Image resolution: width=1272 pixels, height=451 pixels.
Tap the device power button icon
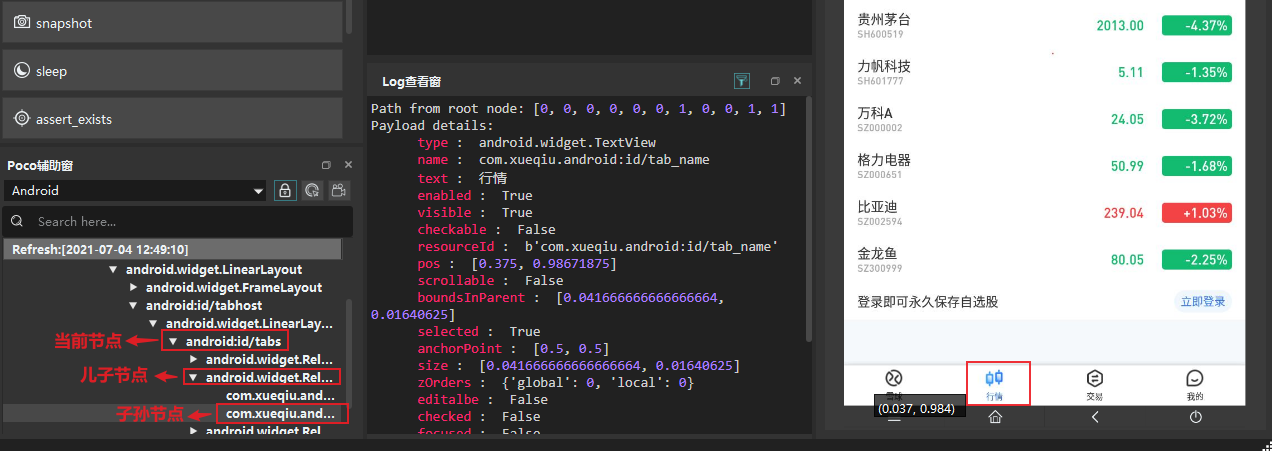click(x=1195, y=417)
